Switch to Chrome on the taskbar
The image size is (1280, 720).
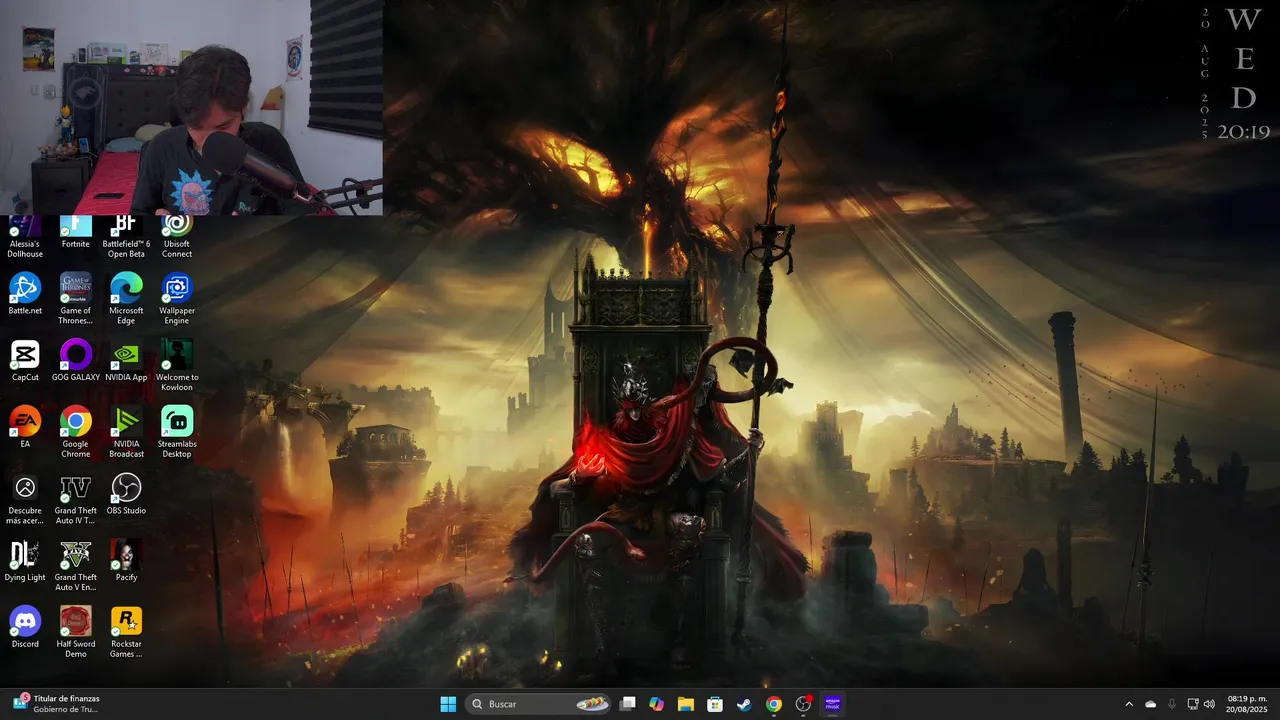(x=774, y=704)
